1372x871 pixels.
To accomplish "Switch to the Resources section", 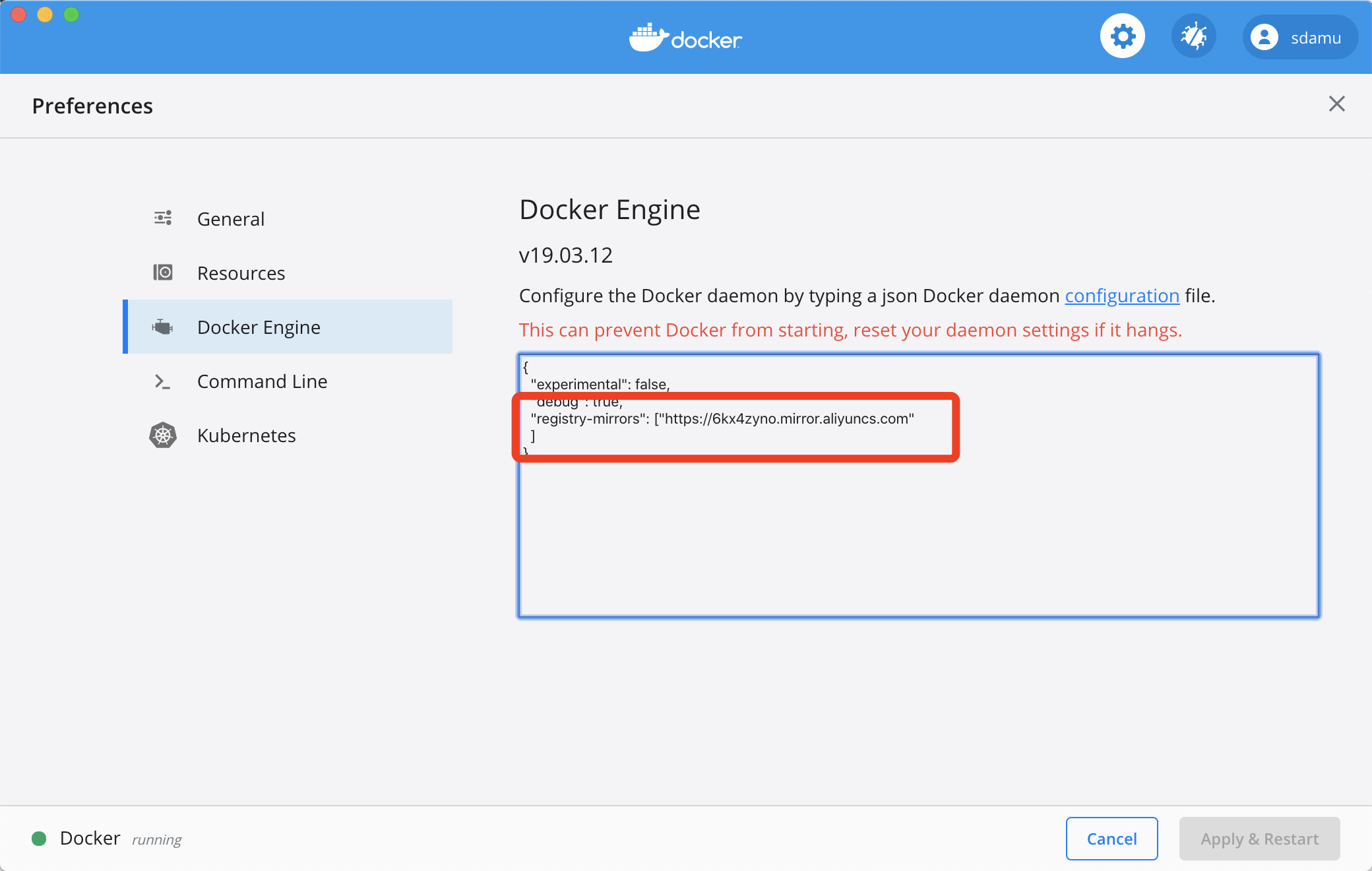I will coord(241,273).
